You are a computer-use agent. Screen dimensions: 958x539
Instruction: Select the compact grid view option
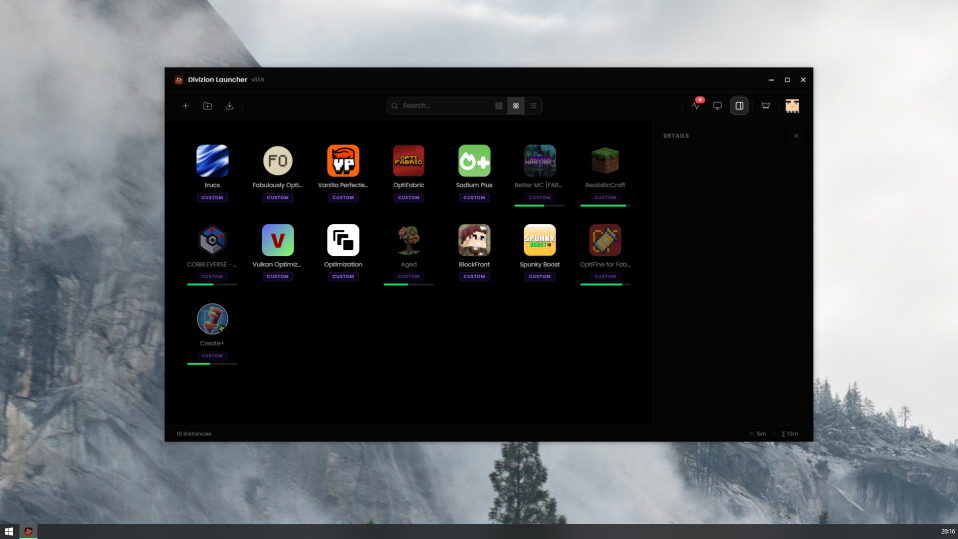coord(516,106)
